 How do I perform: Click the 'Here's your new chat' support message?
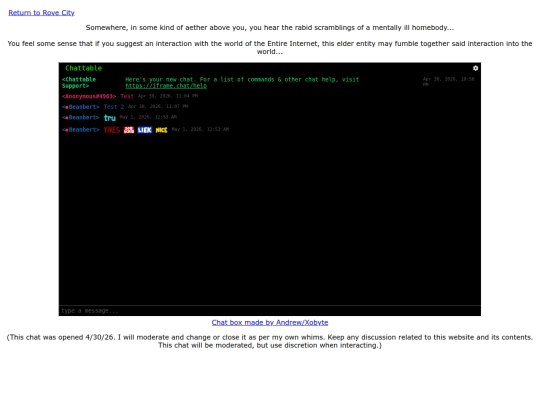[x=242, y=83]
